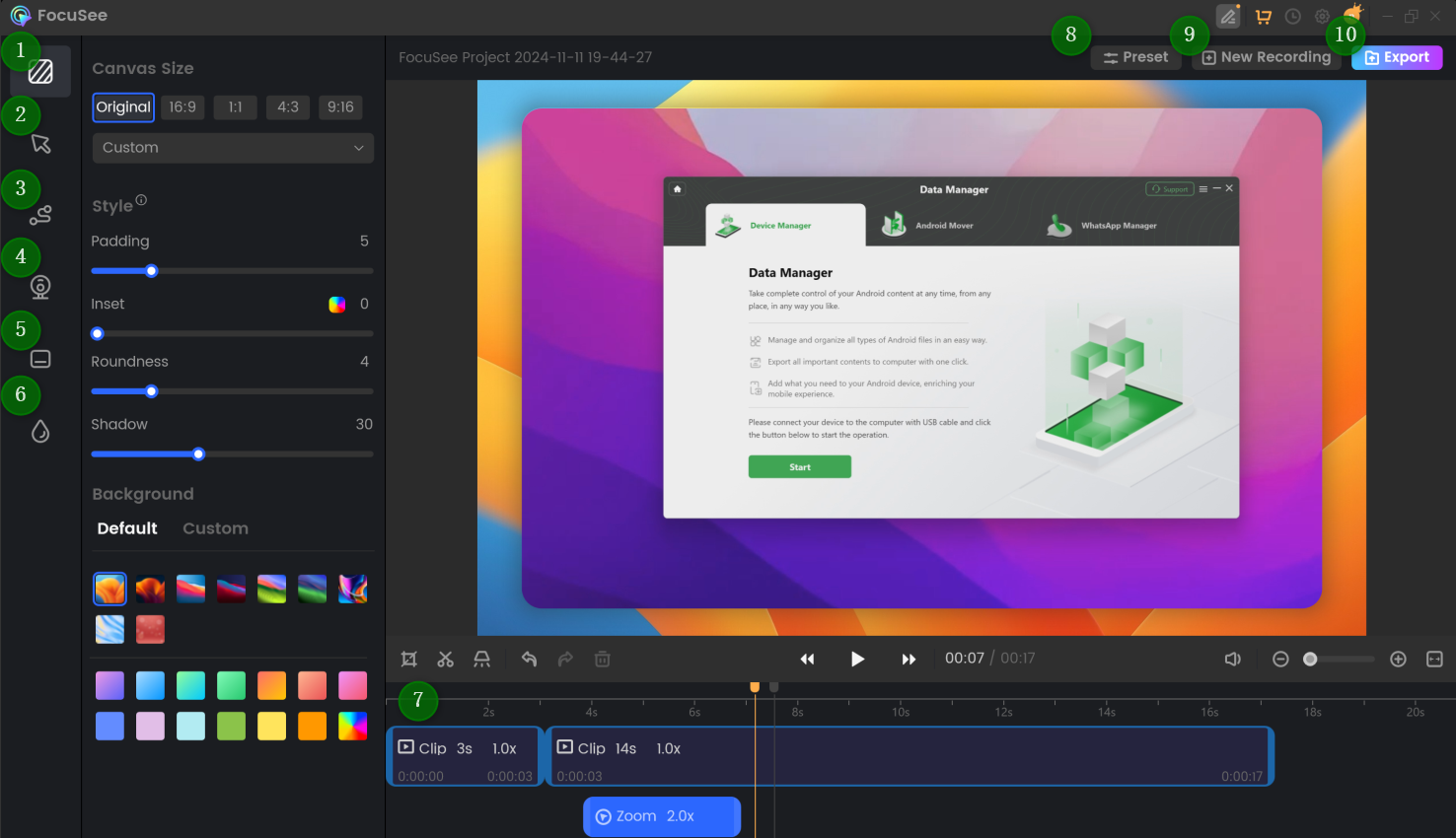Switch to the Custom background tab
Image resolution: width=1456 pixels, height=838 pixels.
pos(215,528)
